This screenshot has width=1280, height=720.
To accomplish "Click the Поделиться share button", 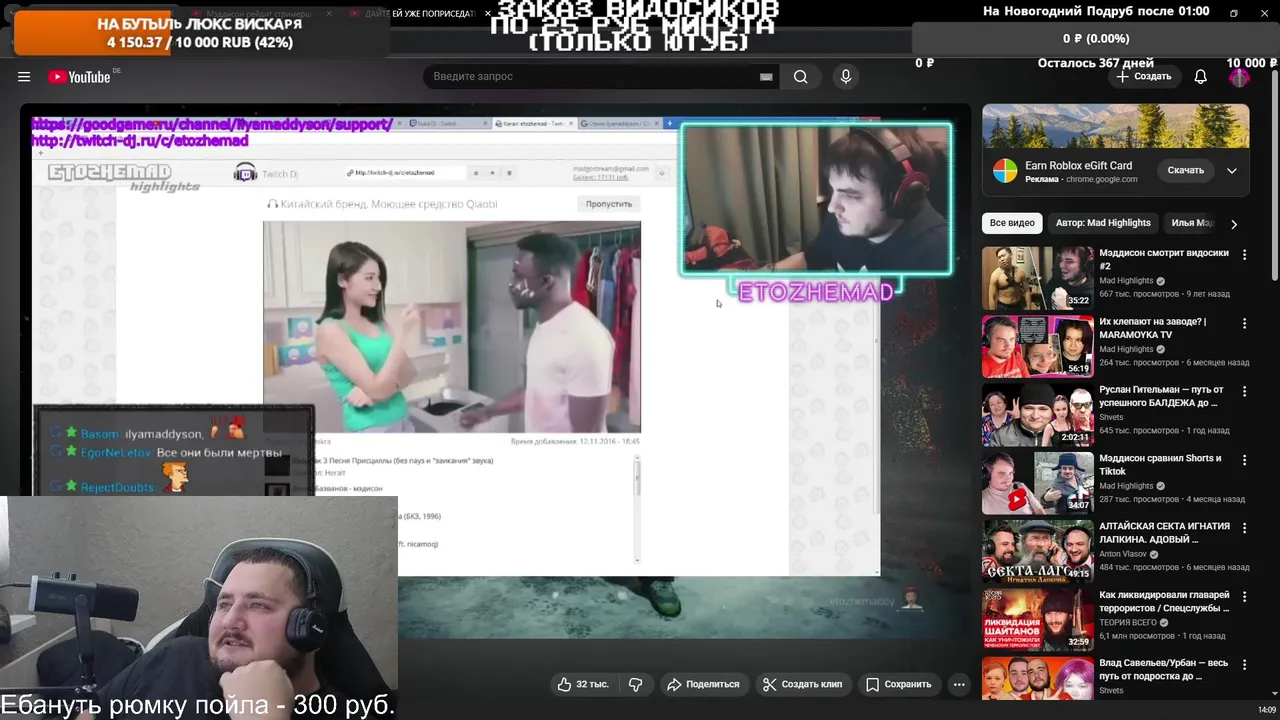I will 703,684.
